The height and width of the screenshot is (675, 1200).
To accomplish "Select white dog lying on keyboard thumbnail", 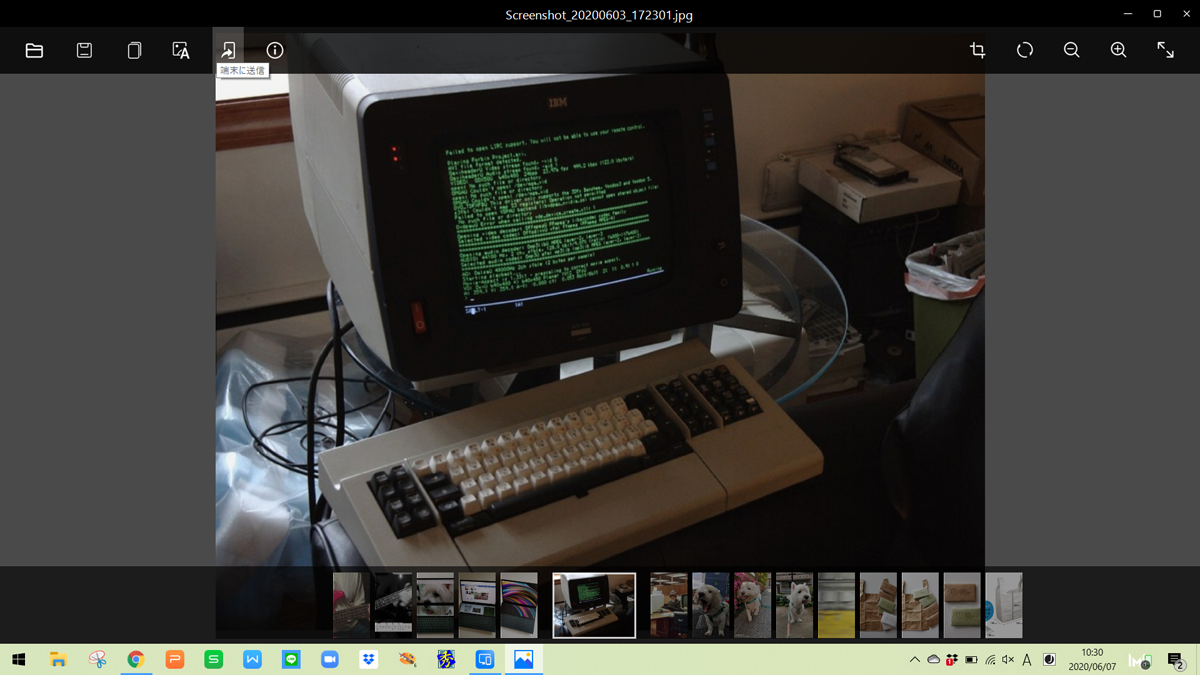I will click(435, 605).
